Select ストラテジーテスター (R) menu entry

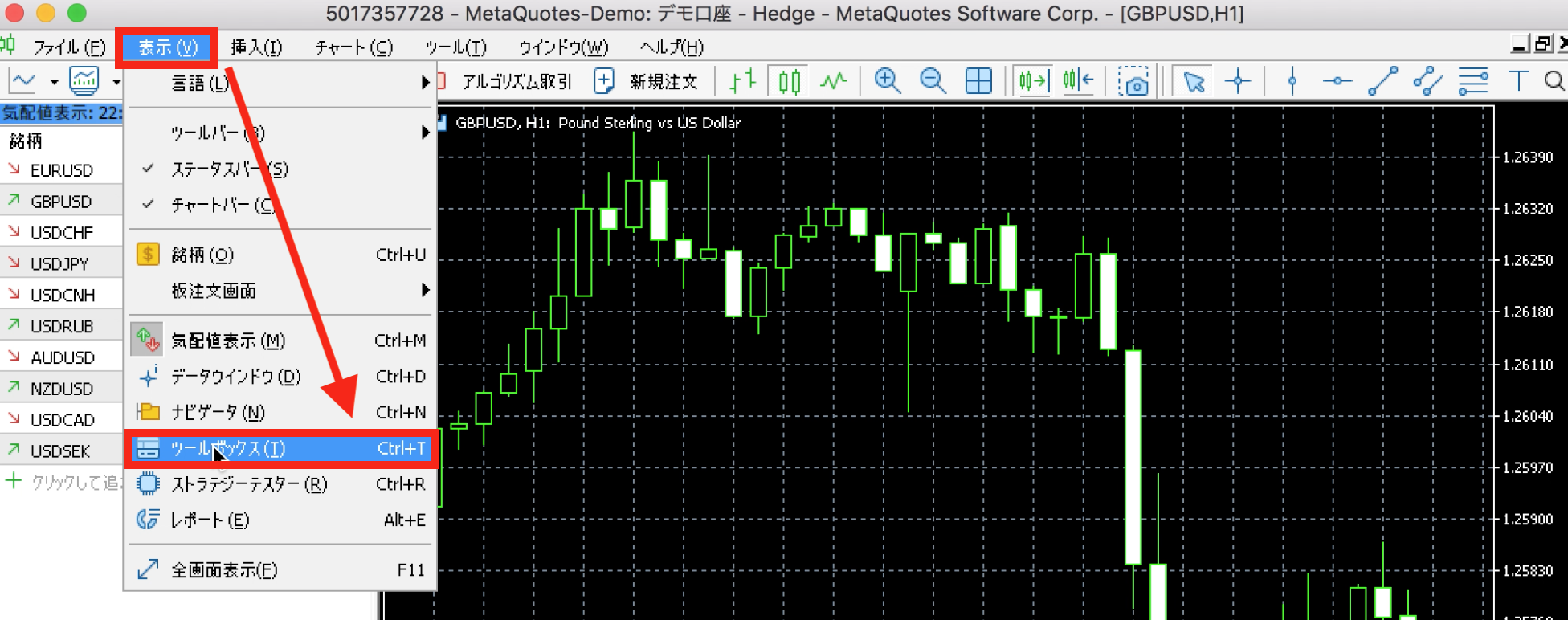click(280, 484)
